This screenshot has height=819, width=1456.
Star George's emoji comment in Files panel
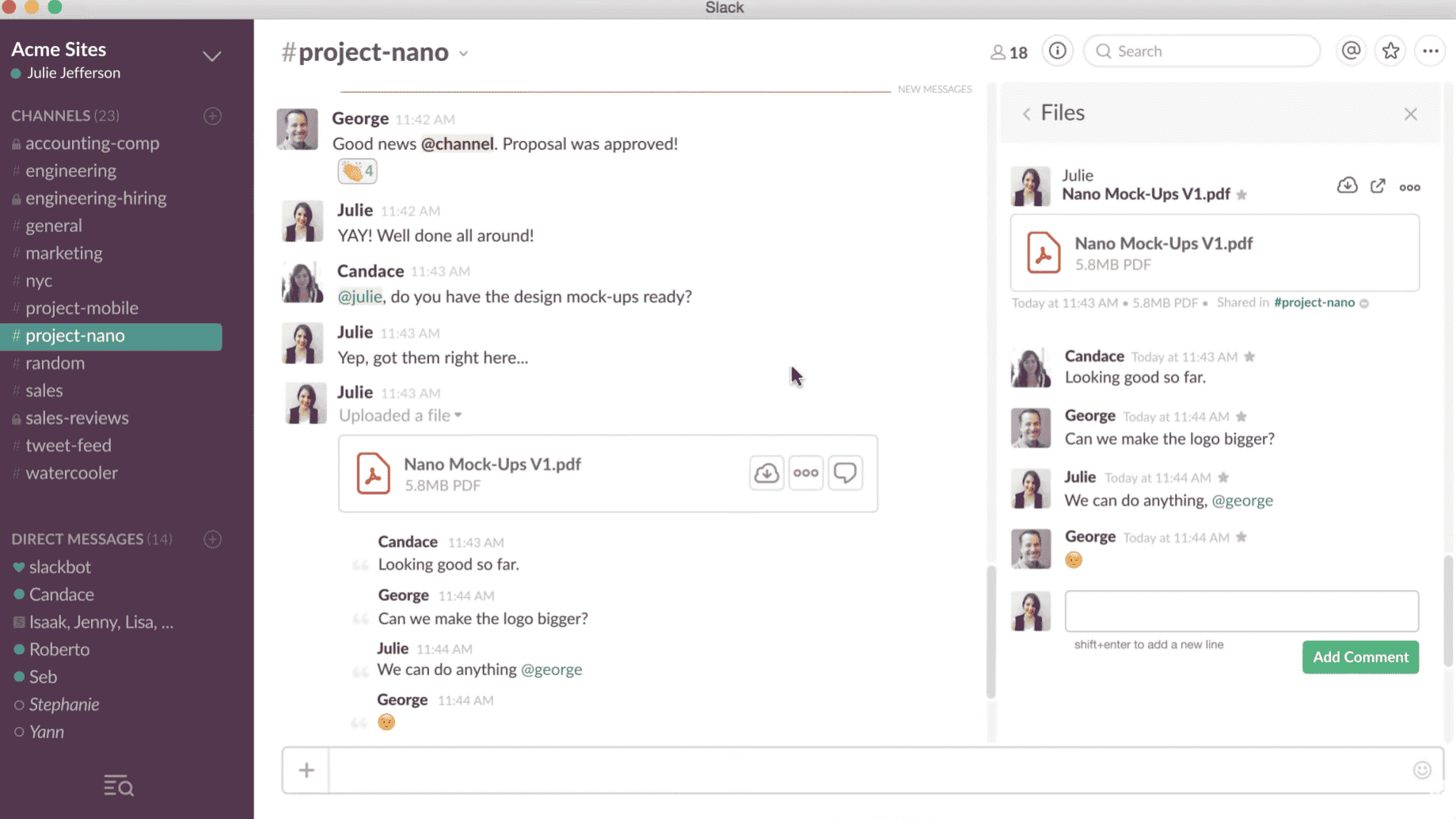(1241, 537)
